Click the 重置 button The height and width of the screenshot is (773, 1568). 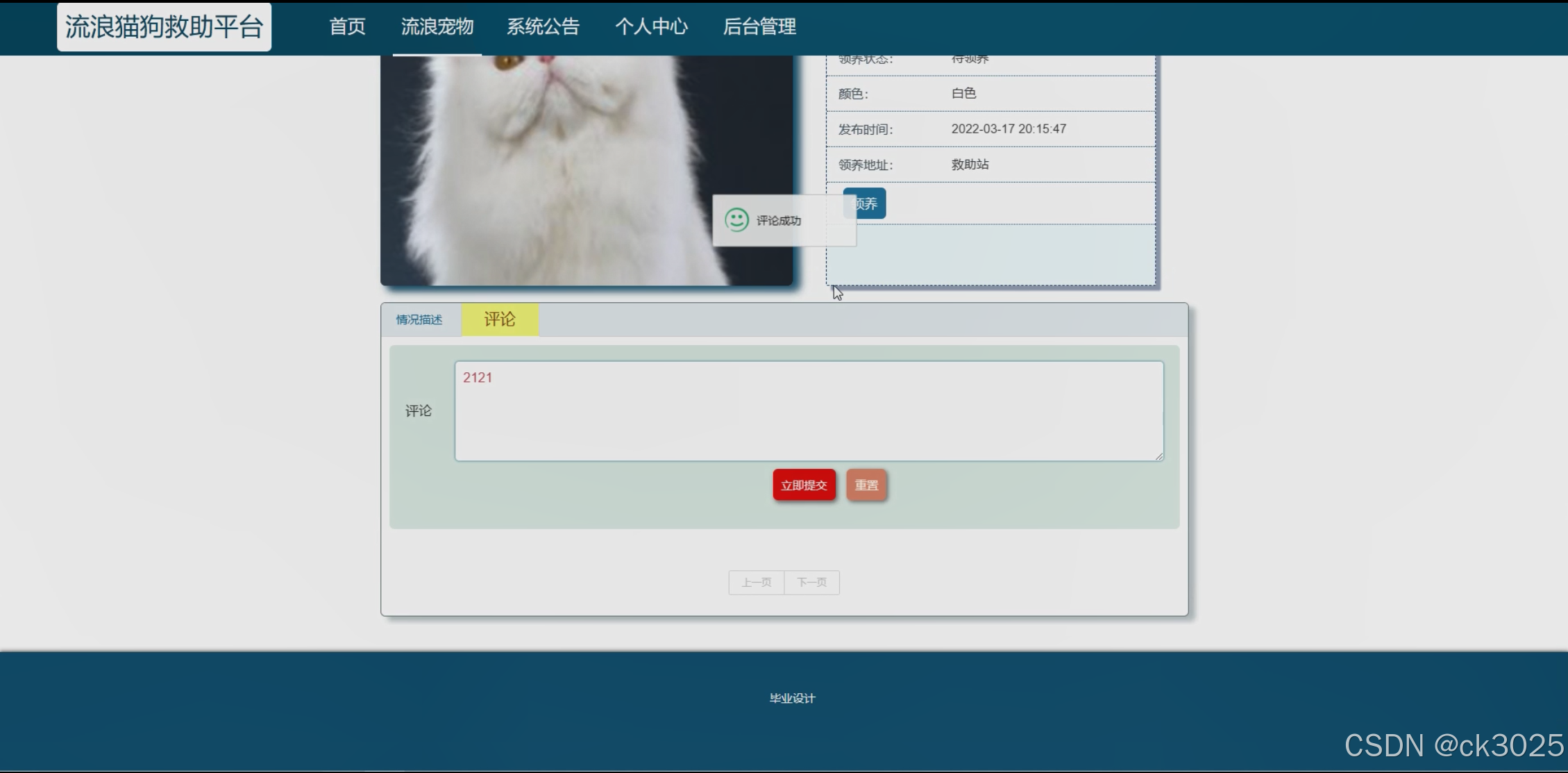[866, 485]
